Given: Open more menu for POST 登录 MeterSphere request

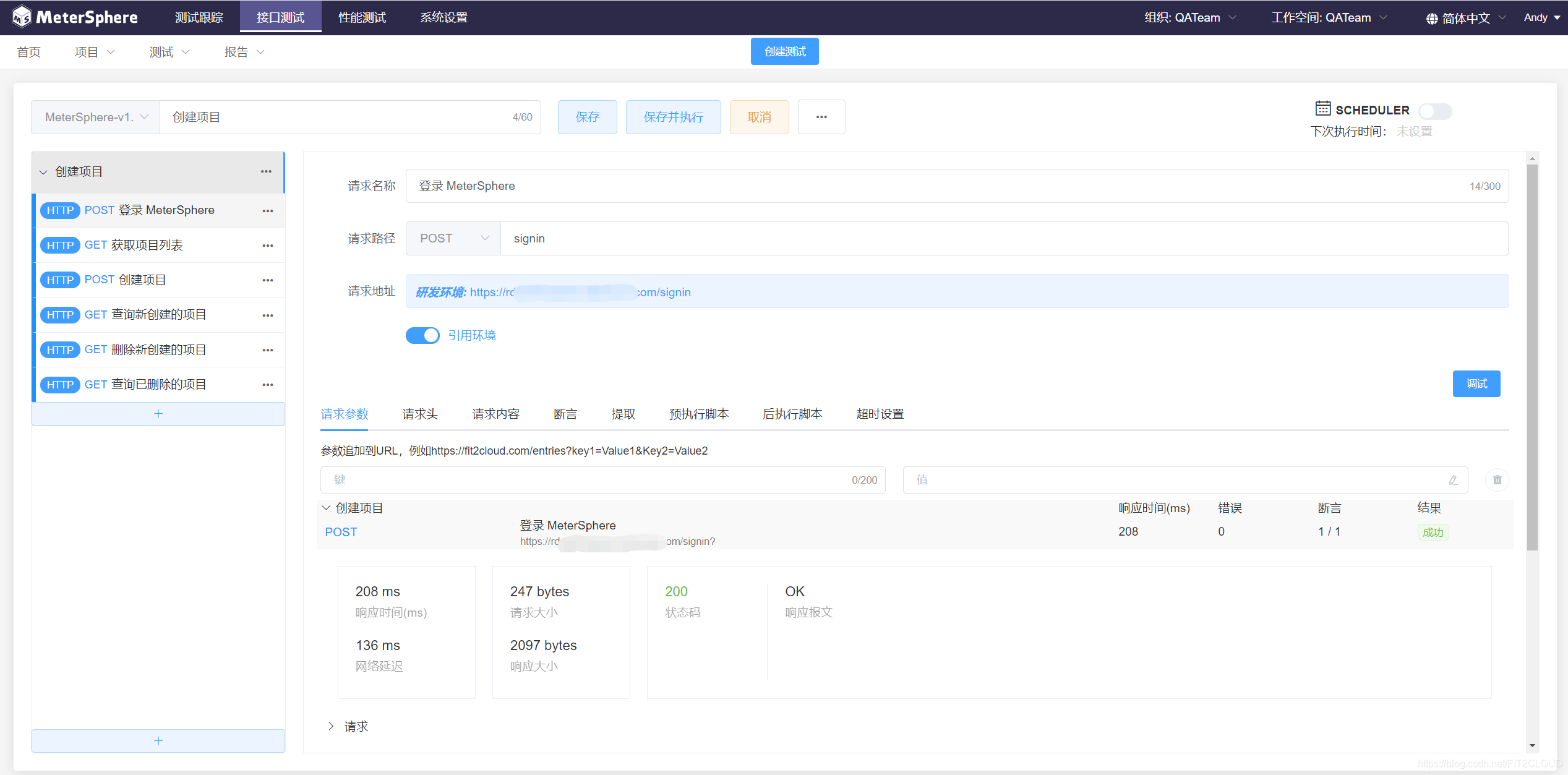Looking at the screenshot, I should coord(267,211).
